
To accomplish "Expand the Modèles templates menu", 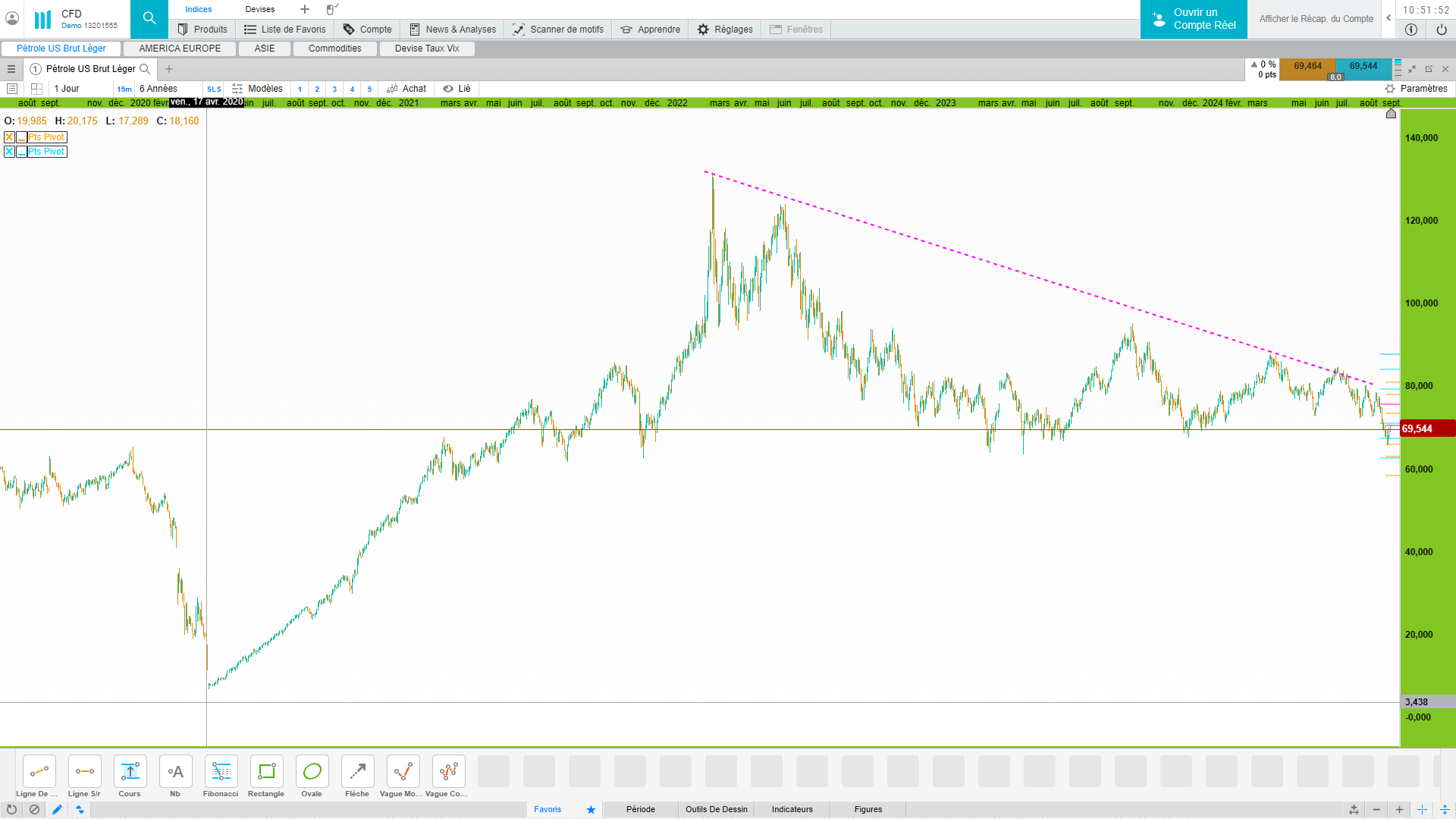I will click(257, 89).
